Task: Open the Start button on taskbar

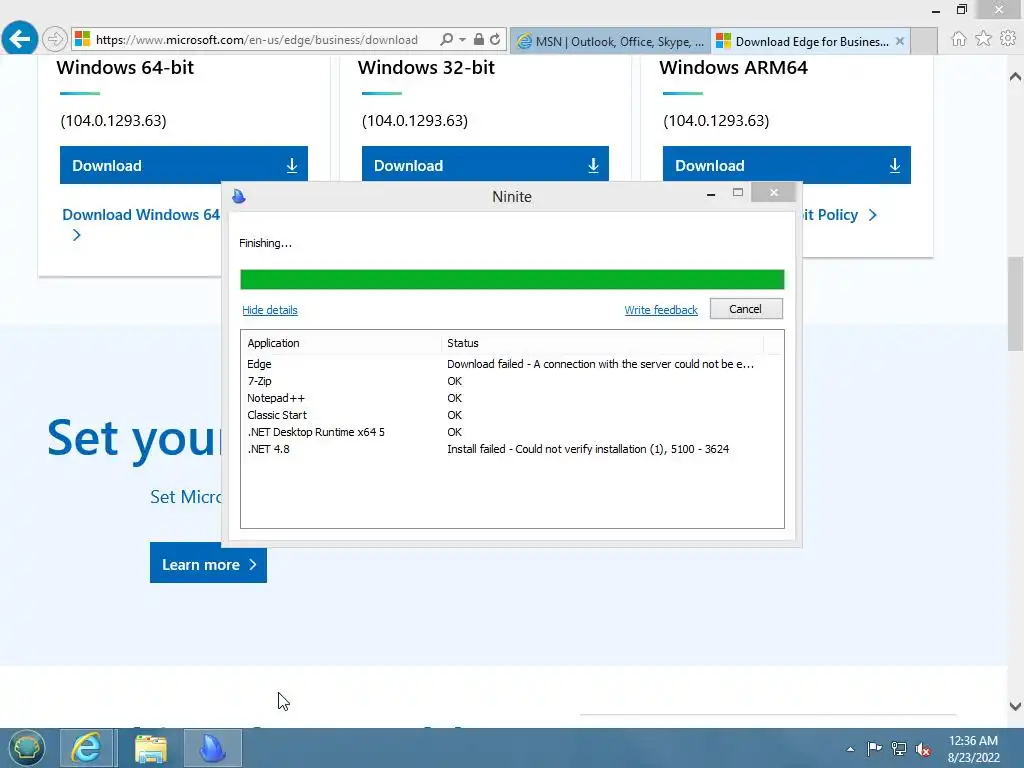Action: point(27,748)
